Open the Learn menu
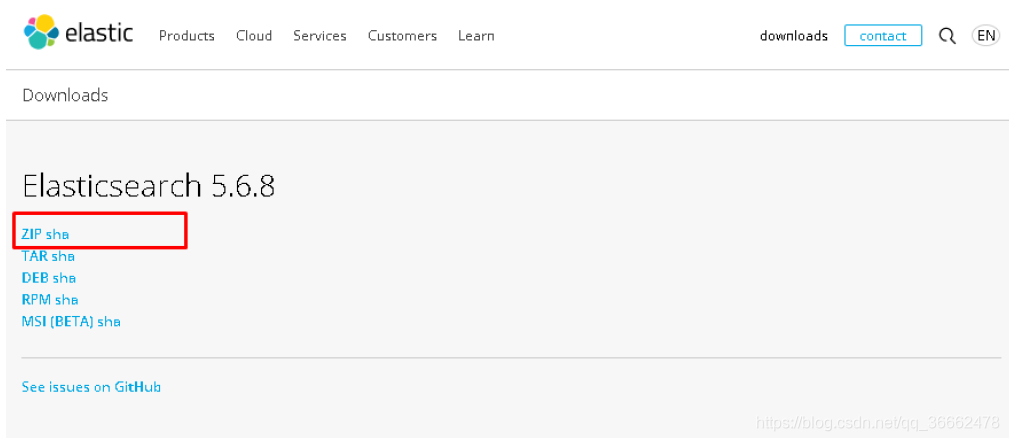The width and height of the screenshot is (1009, 441). tap(476, 36)
